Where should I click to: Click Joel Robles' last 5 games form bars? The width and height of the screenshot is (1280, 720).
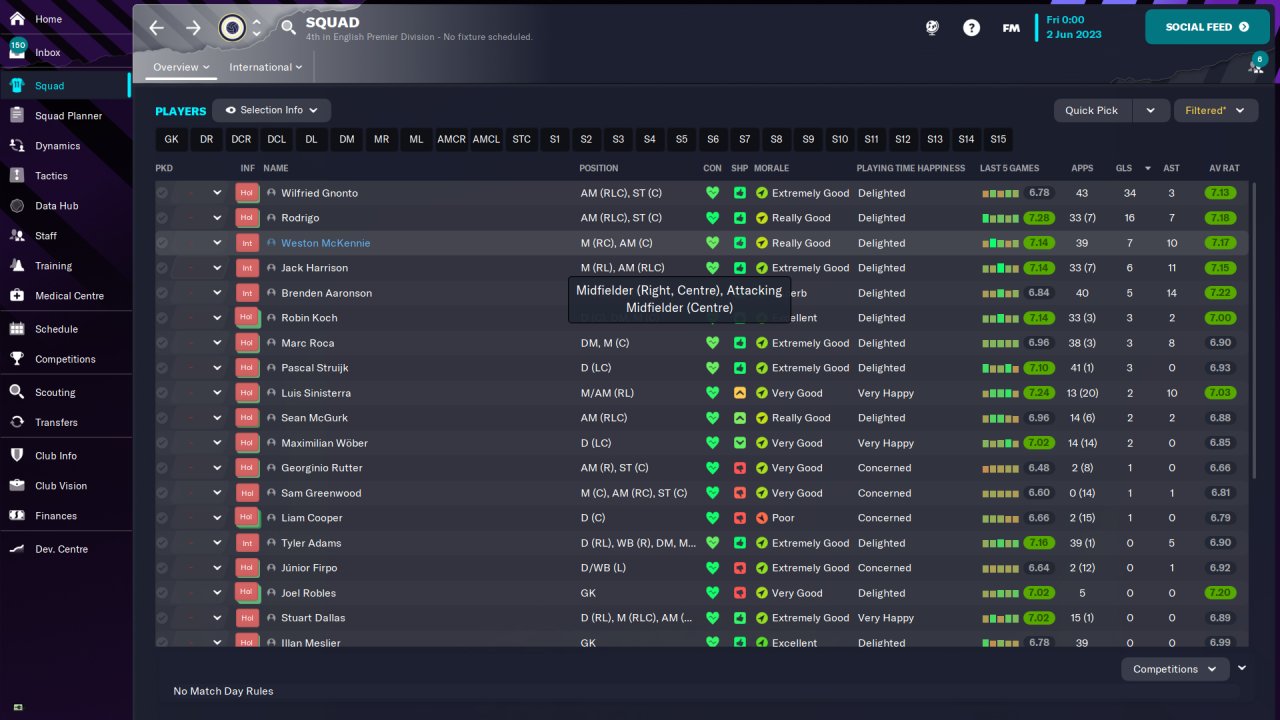click(x=1000, y=593)
